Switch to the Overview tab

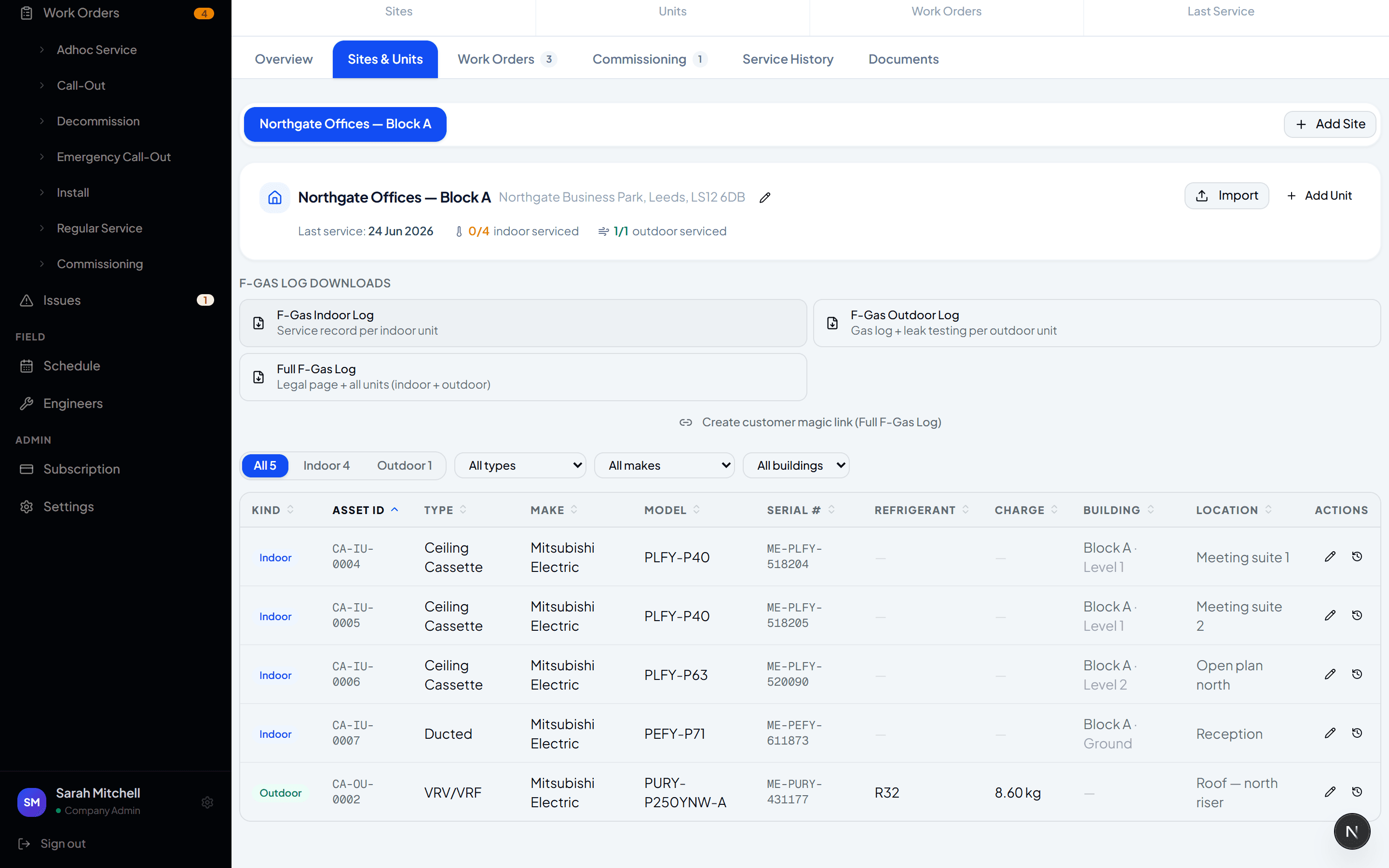pyautogui.click(x=284, y=59)
